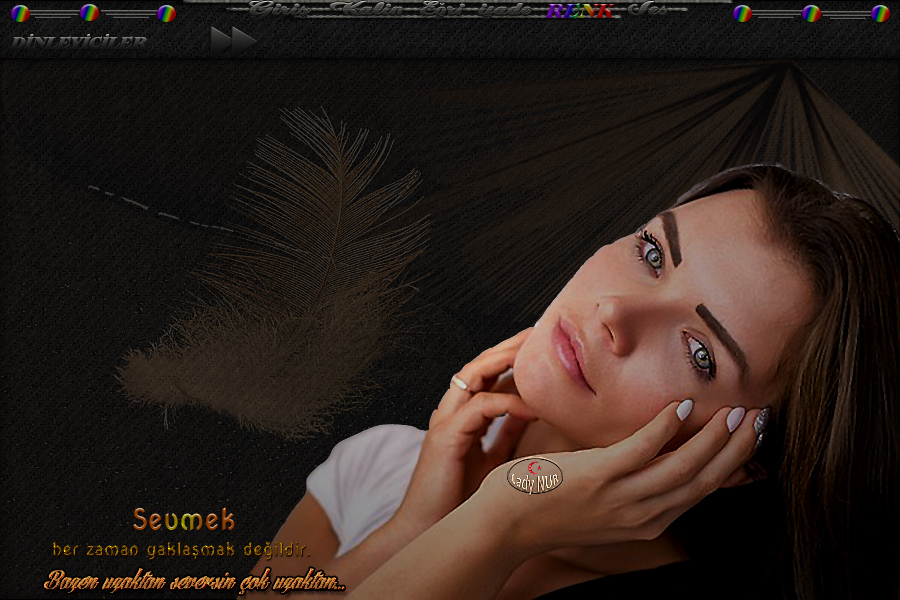
Task: Open the multicolored RENK color picker
Action: [580, 10]
